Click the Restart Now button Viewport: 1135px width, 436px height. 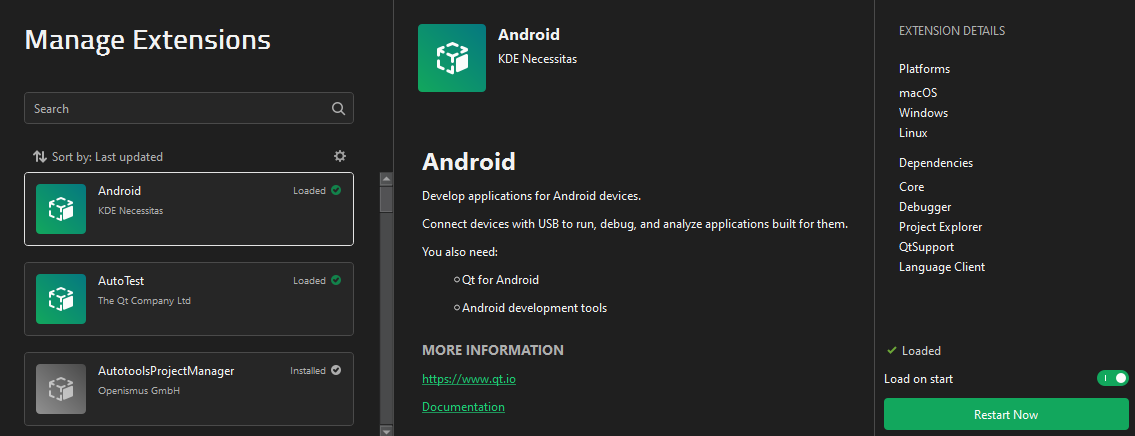pos(1005,414)
